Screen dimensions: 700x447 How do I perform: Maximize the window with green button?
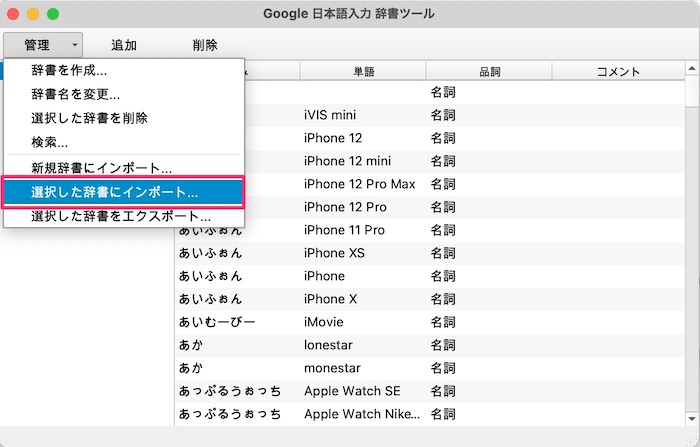tap(53, 14)
